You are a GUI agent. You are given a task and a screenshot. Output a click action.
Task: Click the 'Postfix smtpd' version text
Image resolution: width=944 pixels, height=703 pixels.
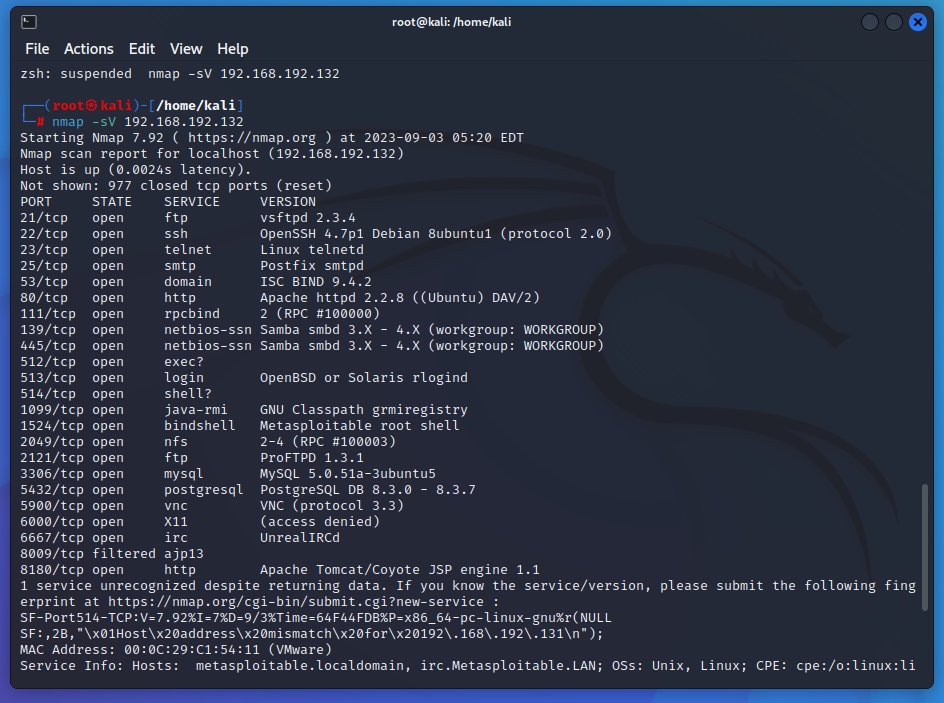pyautogui.click(x=312, y=266)
